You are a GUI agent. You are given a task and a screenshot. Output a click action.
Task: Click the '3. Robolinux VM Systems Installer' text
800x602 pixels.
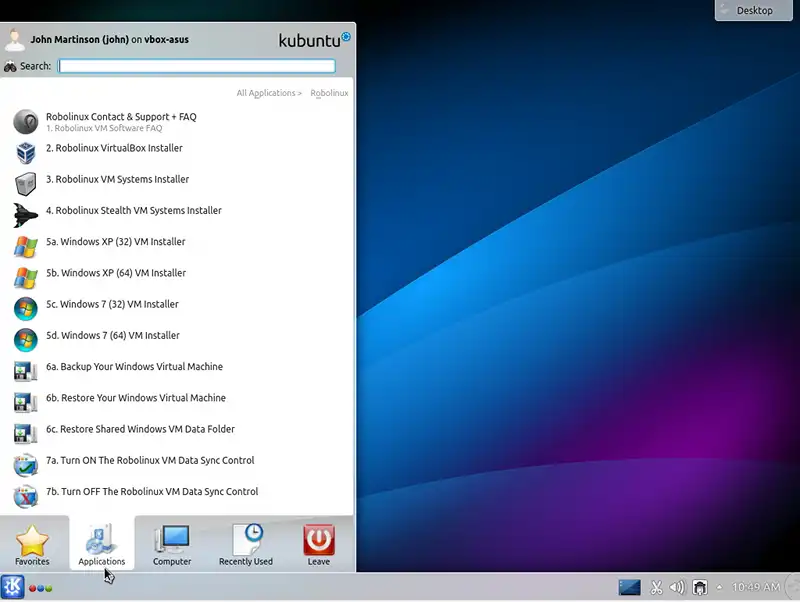[x=117, y=179]
